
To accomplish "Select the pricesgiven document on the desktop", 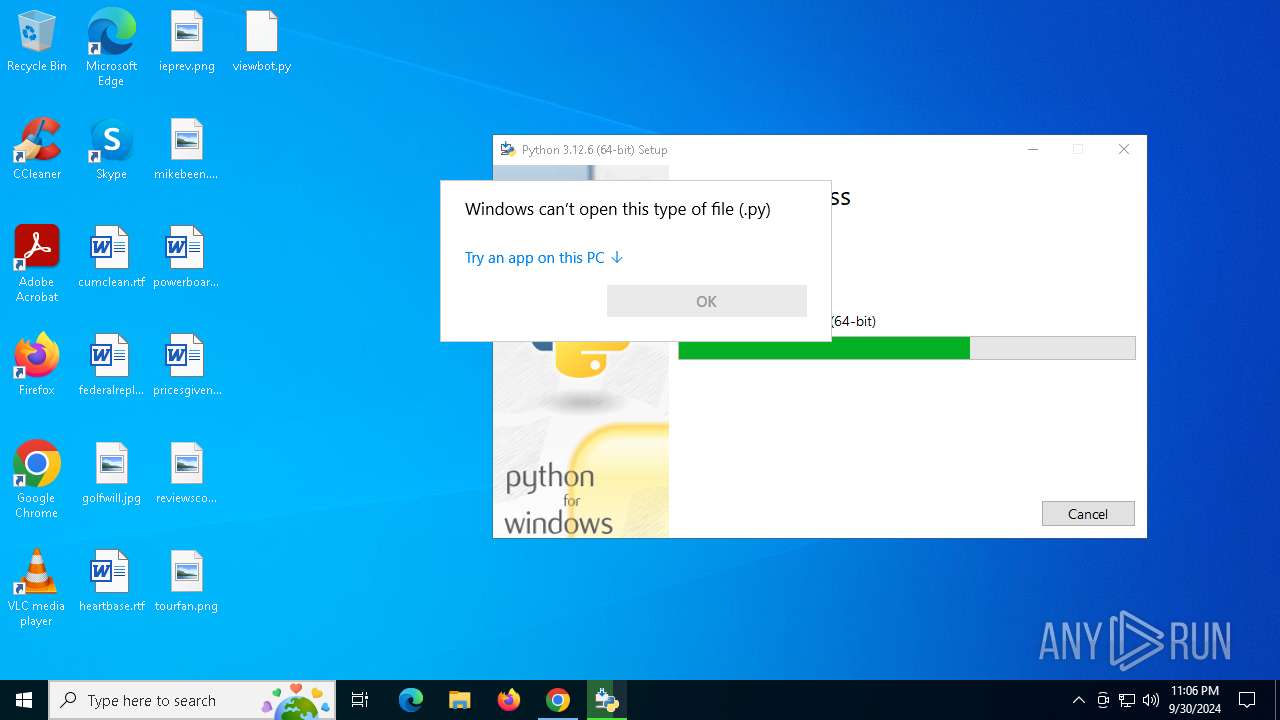I will [x=187, y=366].
